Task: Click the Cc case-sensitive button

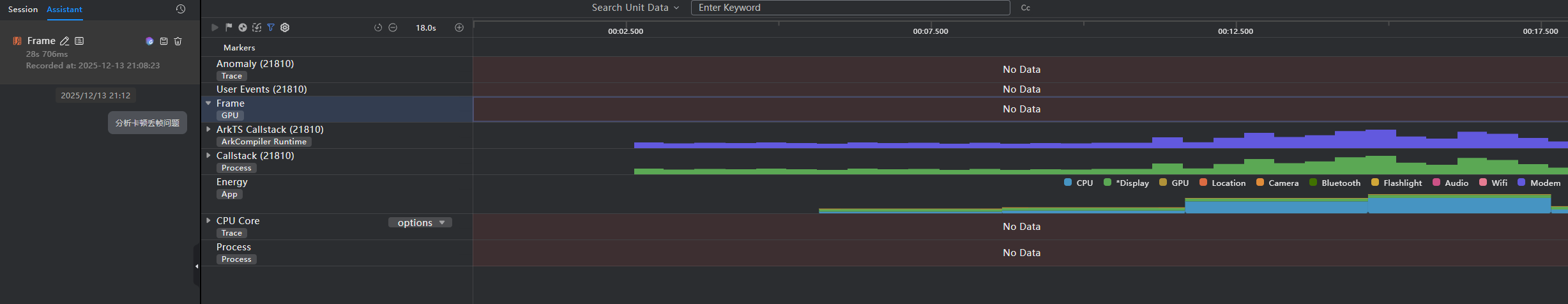Action: 1025,8
